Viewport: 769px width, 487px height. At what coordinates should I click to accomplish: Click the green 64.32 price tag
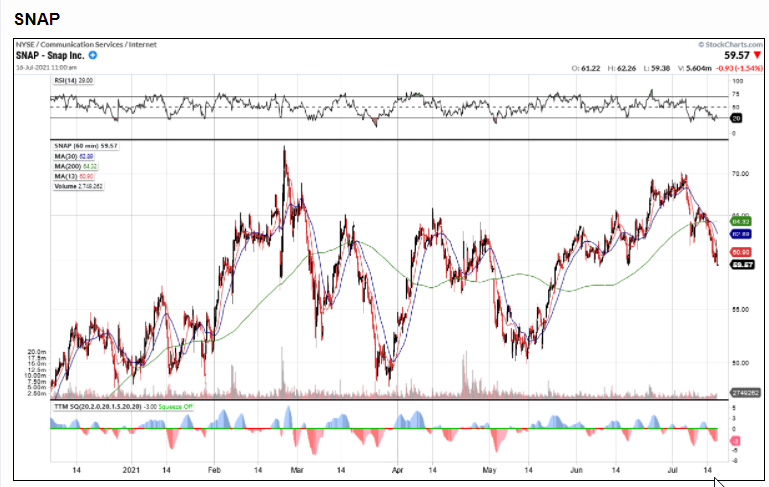pos(741,222)
